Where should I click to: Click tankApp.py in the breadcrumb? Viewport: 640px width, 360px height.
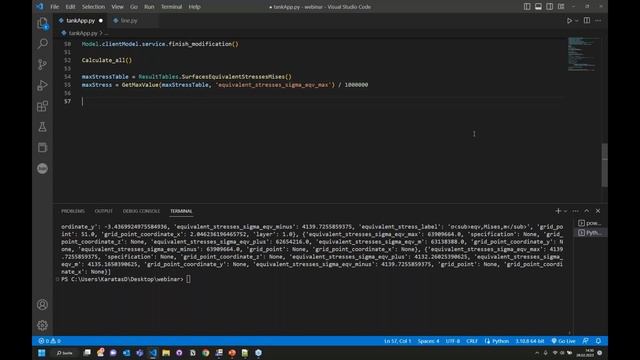click(x=83, y=33)
